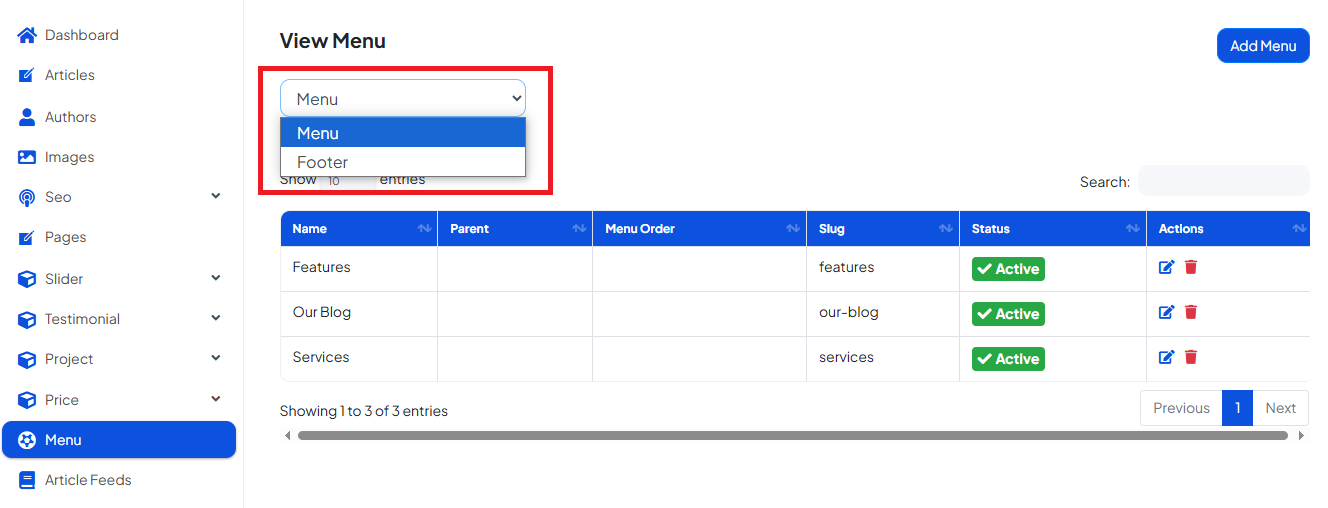Sort table by Slug column arrows

(946, 229)
